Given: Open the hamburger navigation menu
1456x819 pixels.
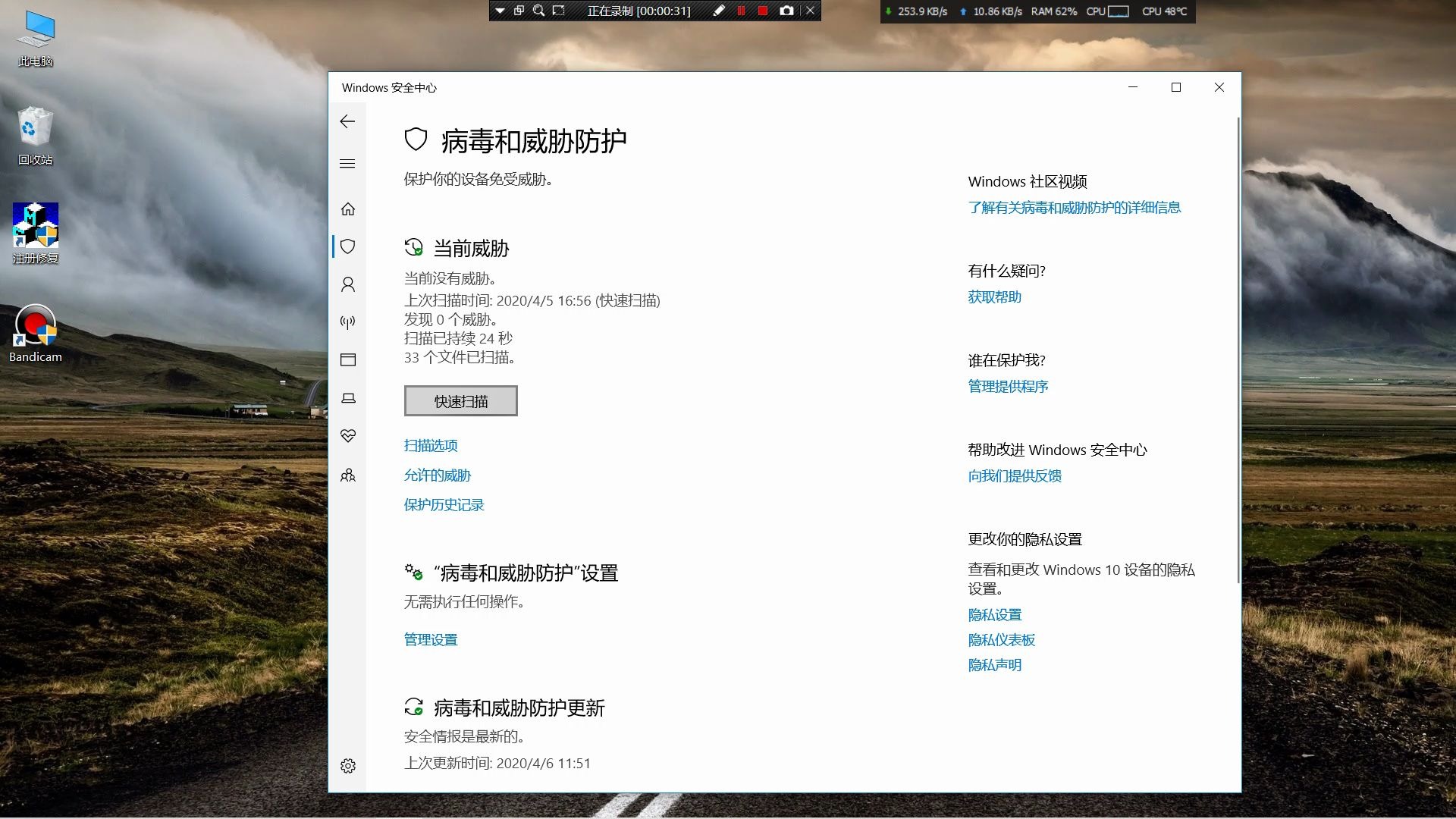Looking at the screenshot, I should tap(347, 164).
